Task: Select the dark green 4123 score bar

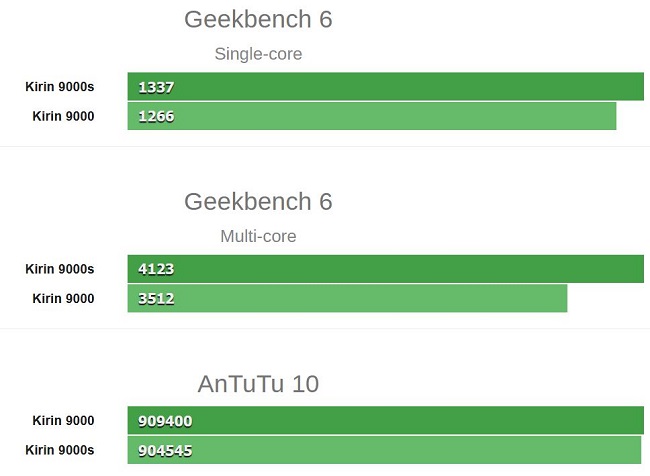Action: tap(385, 269)
